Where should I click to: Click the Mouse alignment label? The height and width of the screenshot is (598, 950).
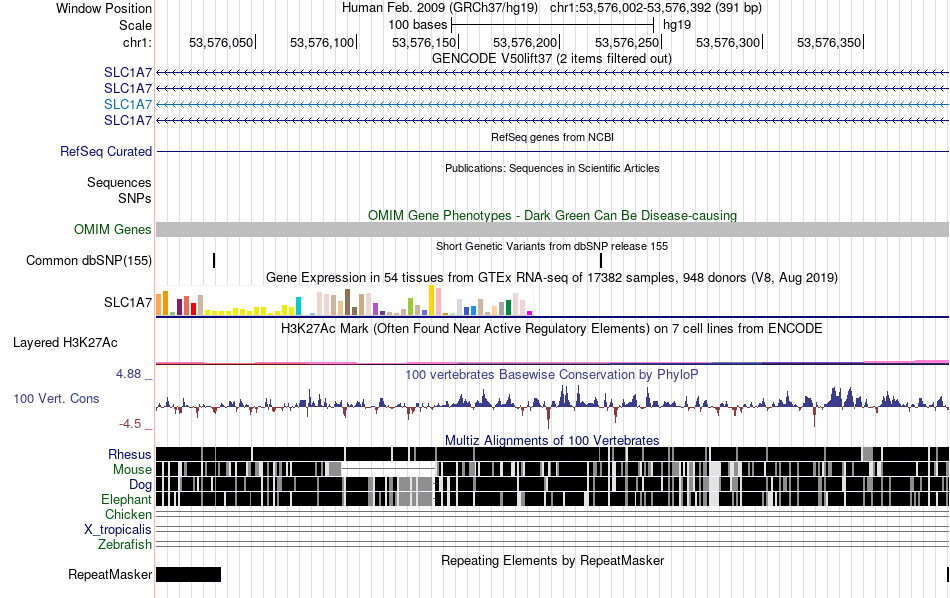point(132,470)
